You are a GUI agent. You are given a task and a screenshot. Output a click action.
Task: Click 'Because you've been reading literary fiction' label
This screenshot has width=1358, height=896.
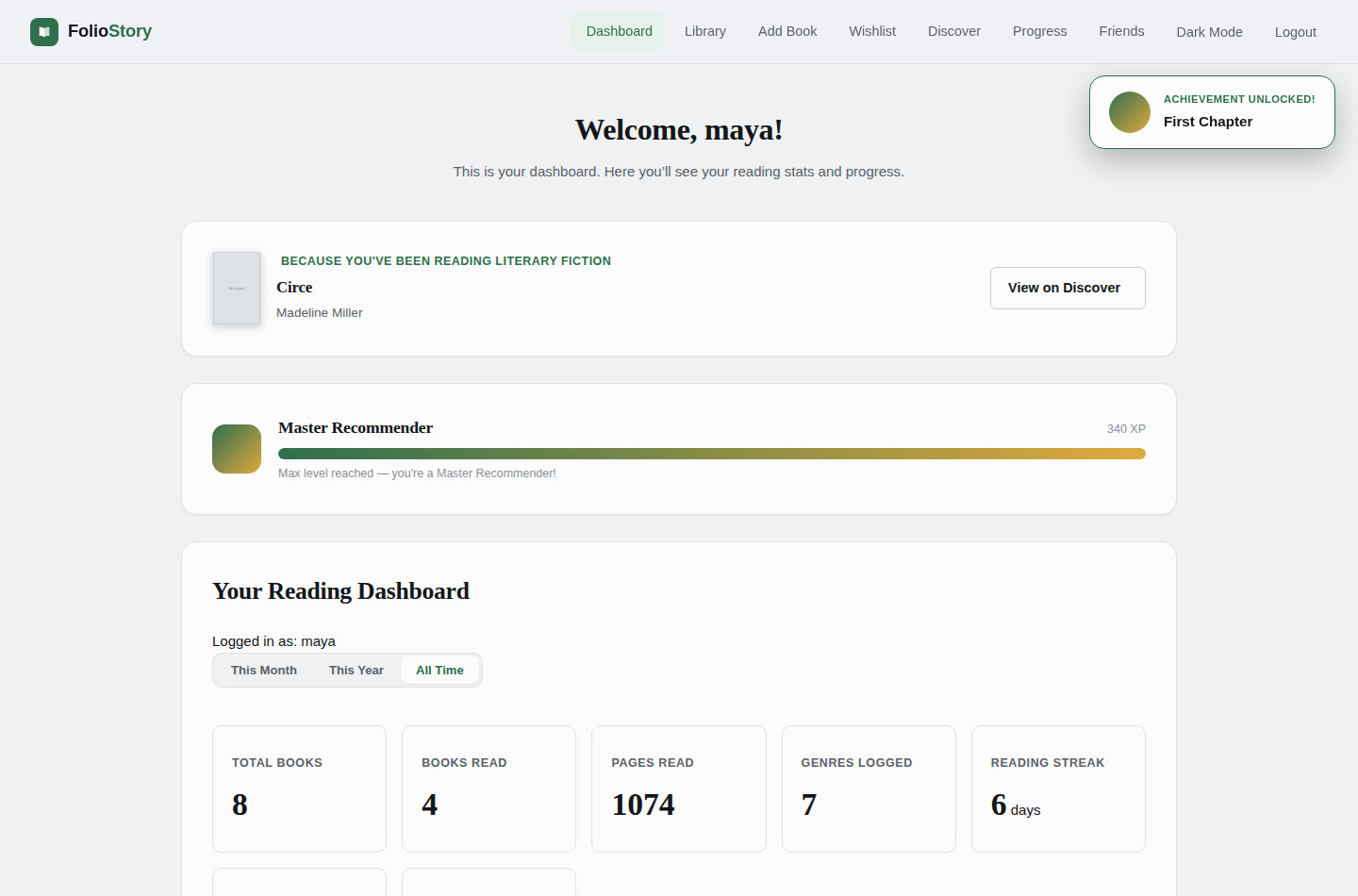click(x=446, y=261)
